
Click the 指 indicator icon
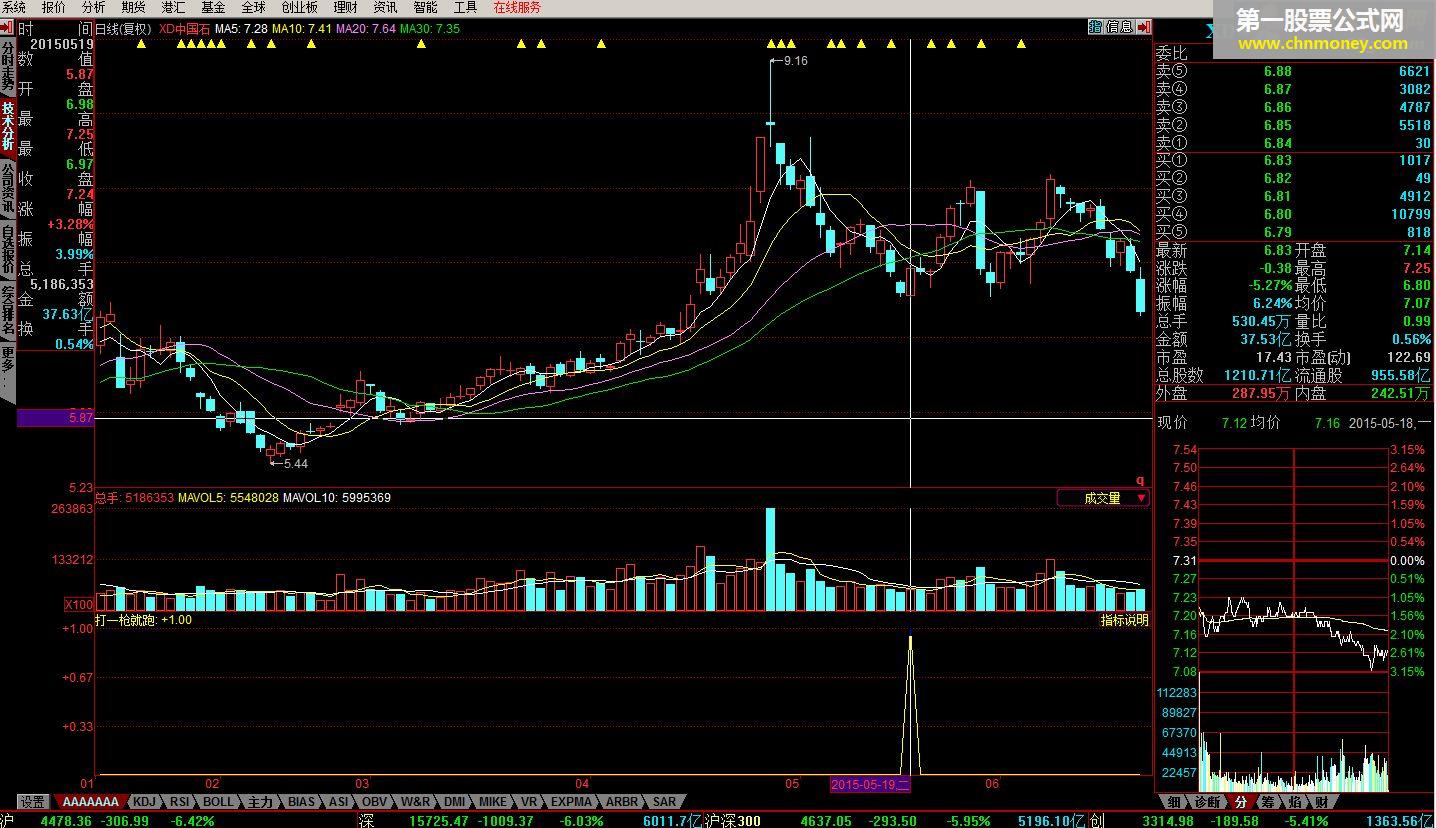click(x=1095, y=27)
